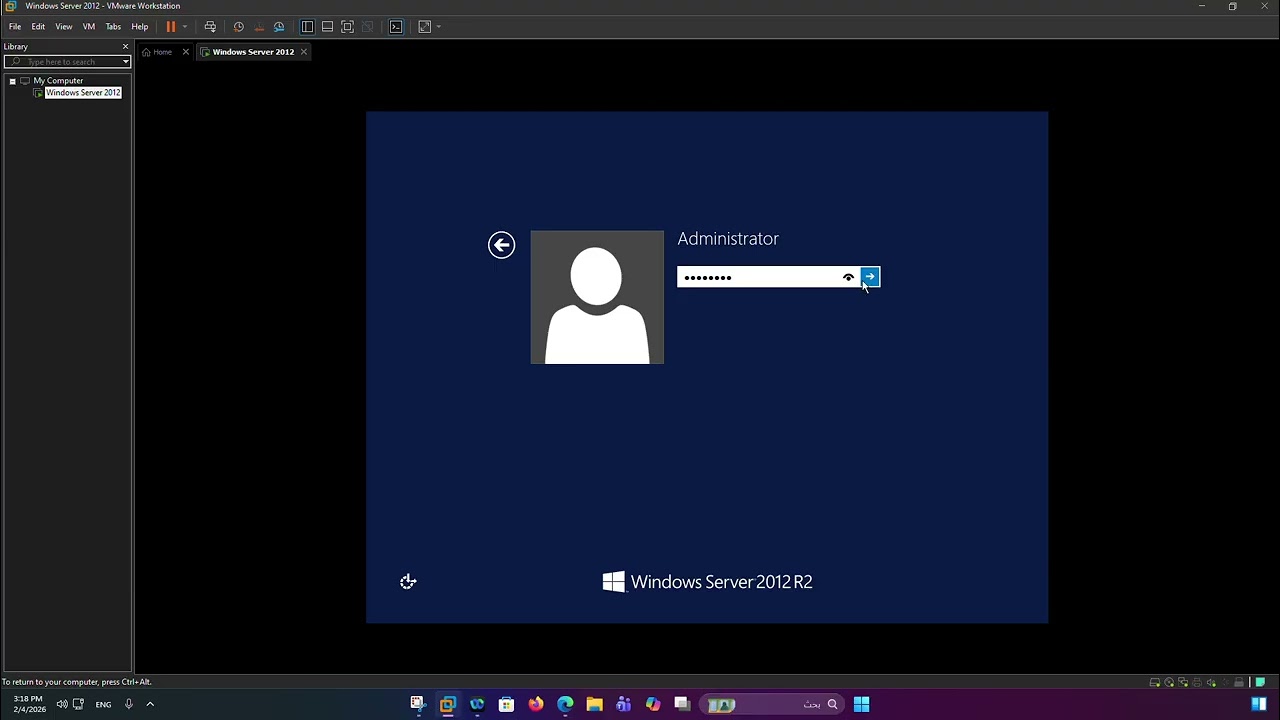Take a snapshot of the virtual machine
This screenshot has width=1280, height=720.
(239, 27)
